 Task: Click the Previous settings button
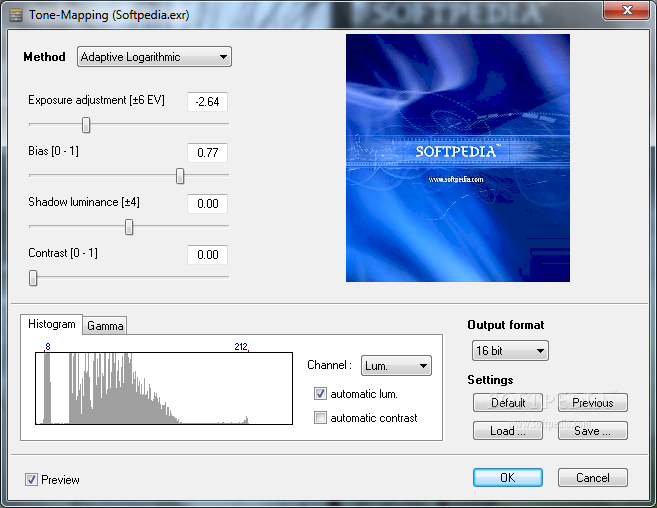(x=592, y=402)
